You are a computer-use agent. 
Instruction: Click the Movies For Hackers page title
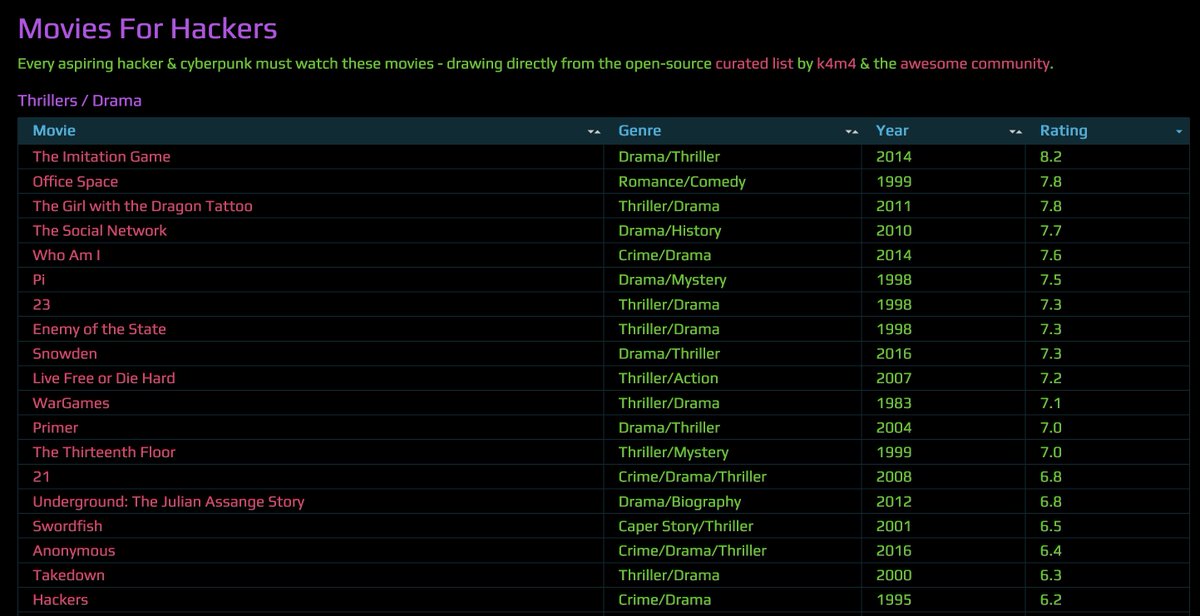(x=147, y=29)
